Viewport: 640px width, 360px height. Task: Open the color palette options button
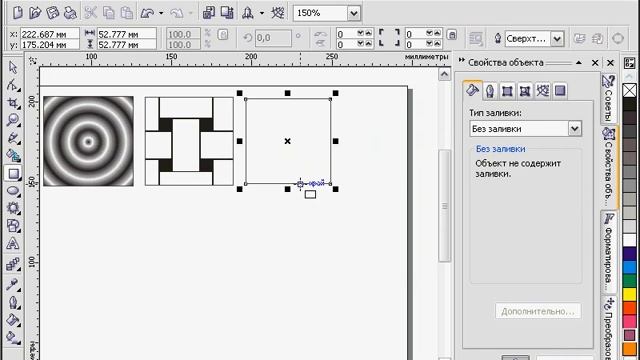[x=630, y=63]
